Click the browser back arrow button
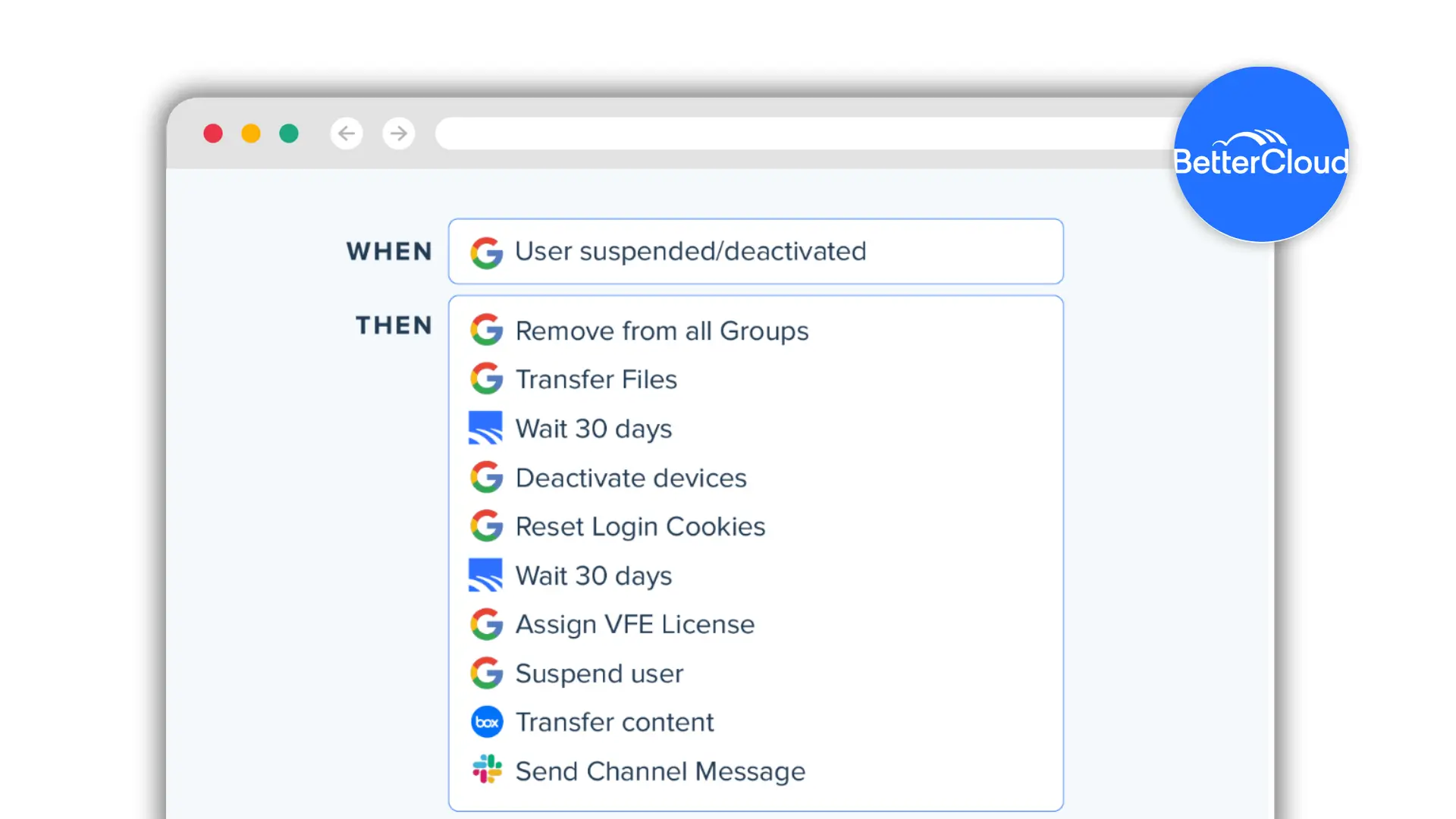1456x819 pixels. click(x=347, y=133)
